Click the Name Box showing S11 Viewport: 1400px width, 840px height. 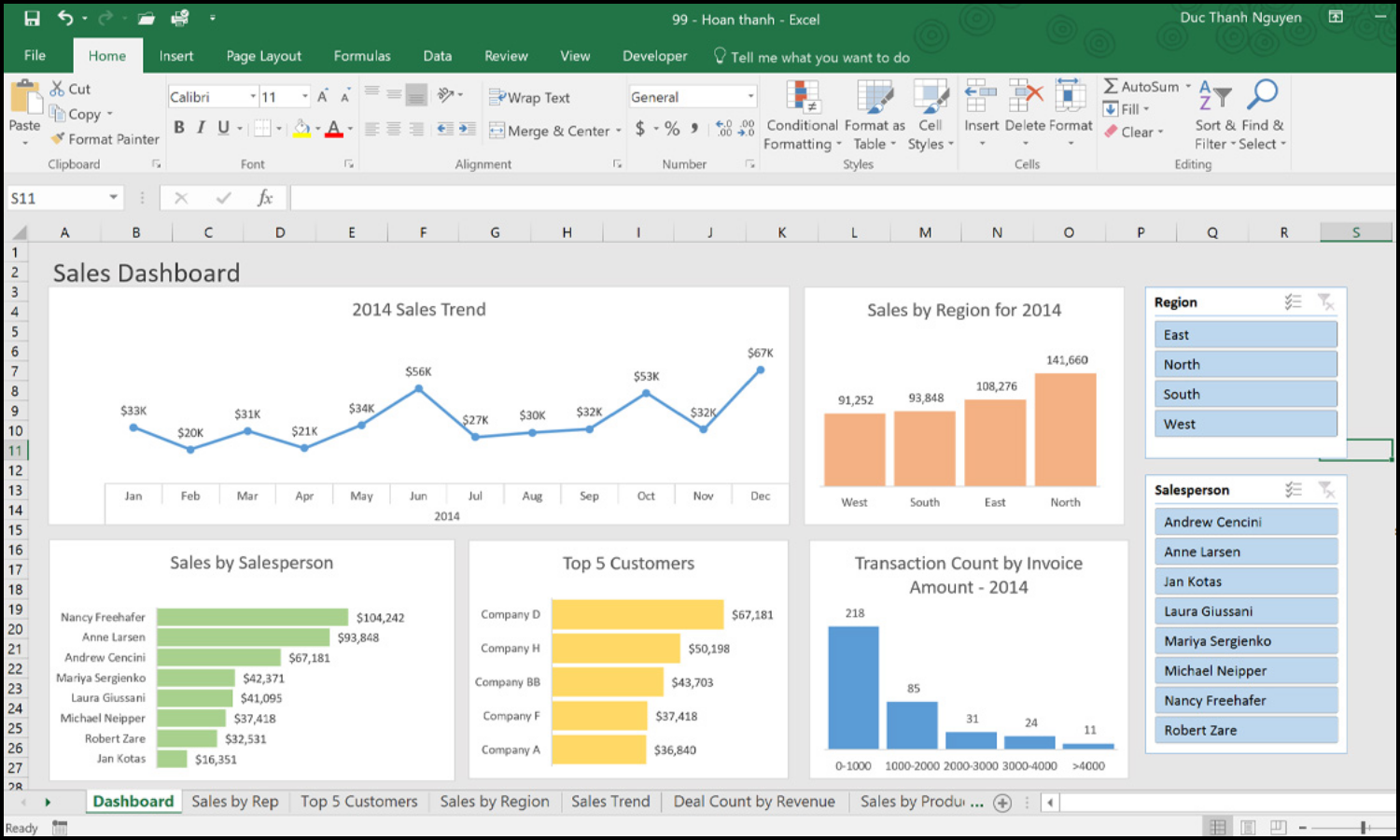click(x=56, y=197)
